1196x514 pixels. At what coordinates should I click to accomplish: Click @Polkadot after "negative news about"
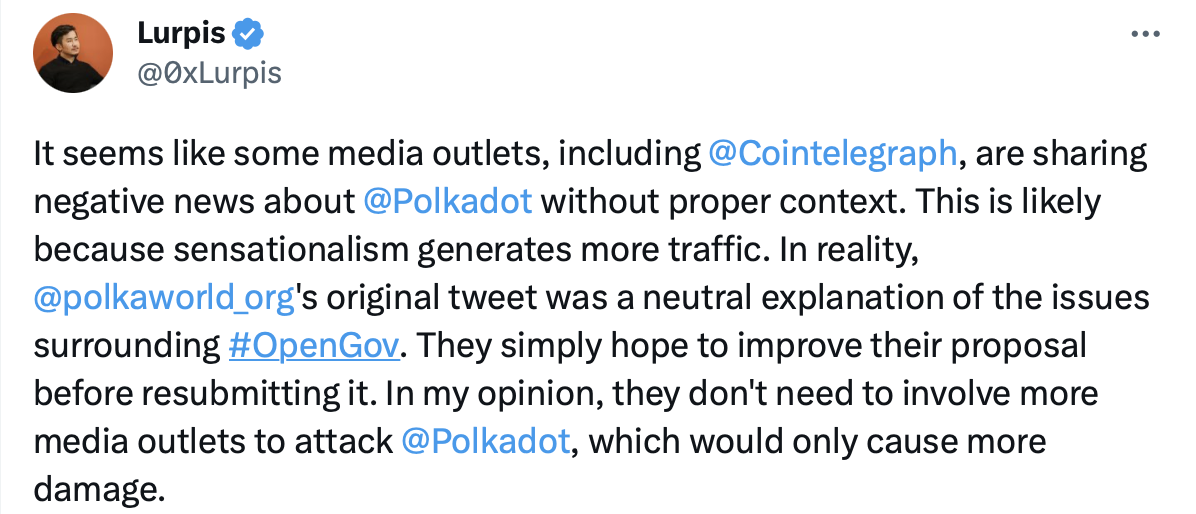point(448,202)
